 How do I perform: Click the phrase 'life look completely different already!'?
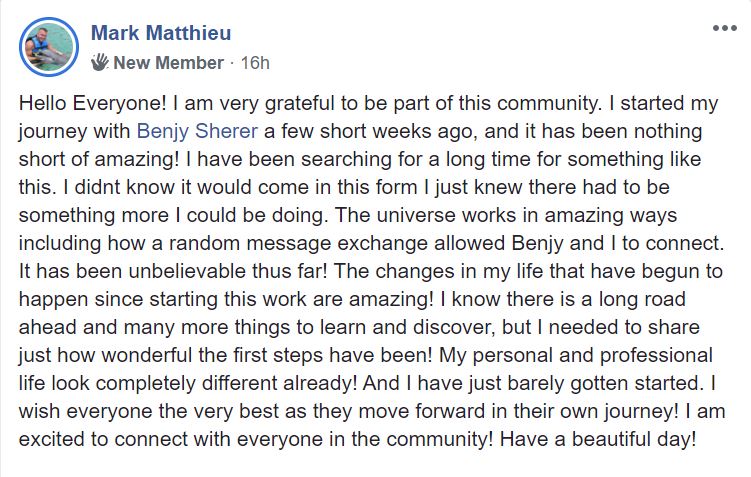click(188, 383)
